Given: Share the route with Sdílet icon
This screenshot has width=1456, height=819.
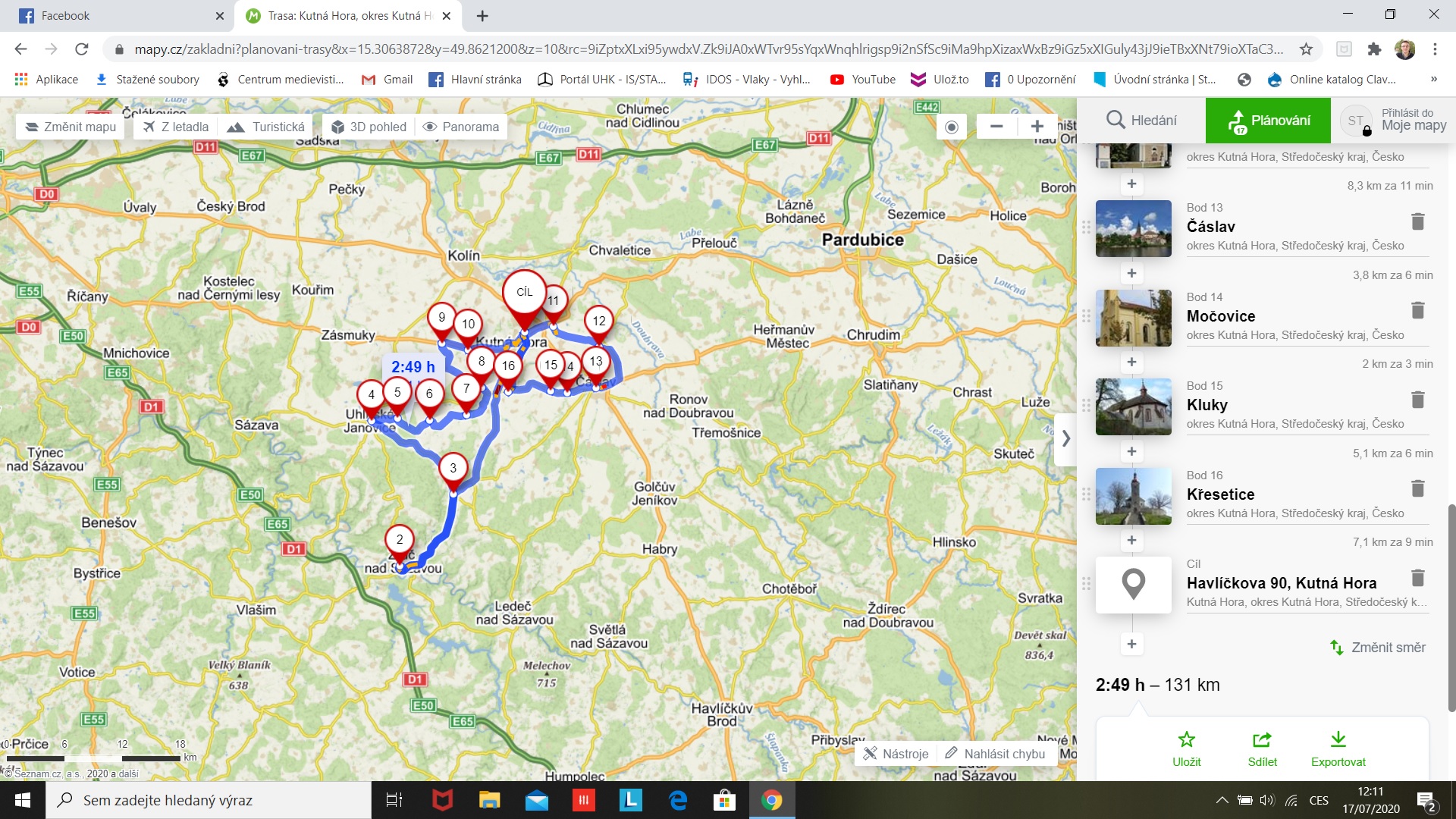Looking at the screenshot, I should pyautogui.click(x=1262, y=740).
